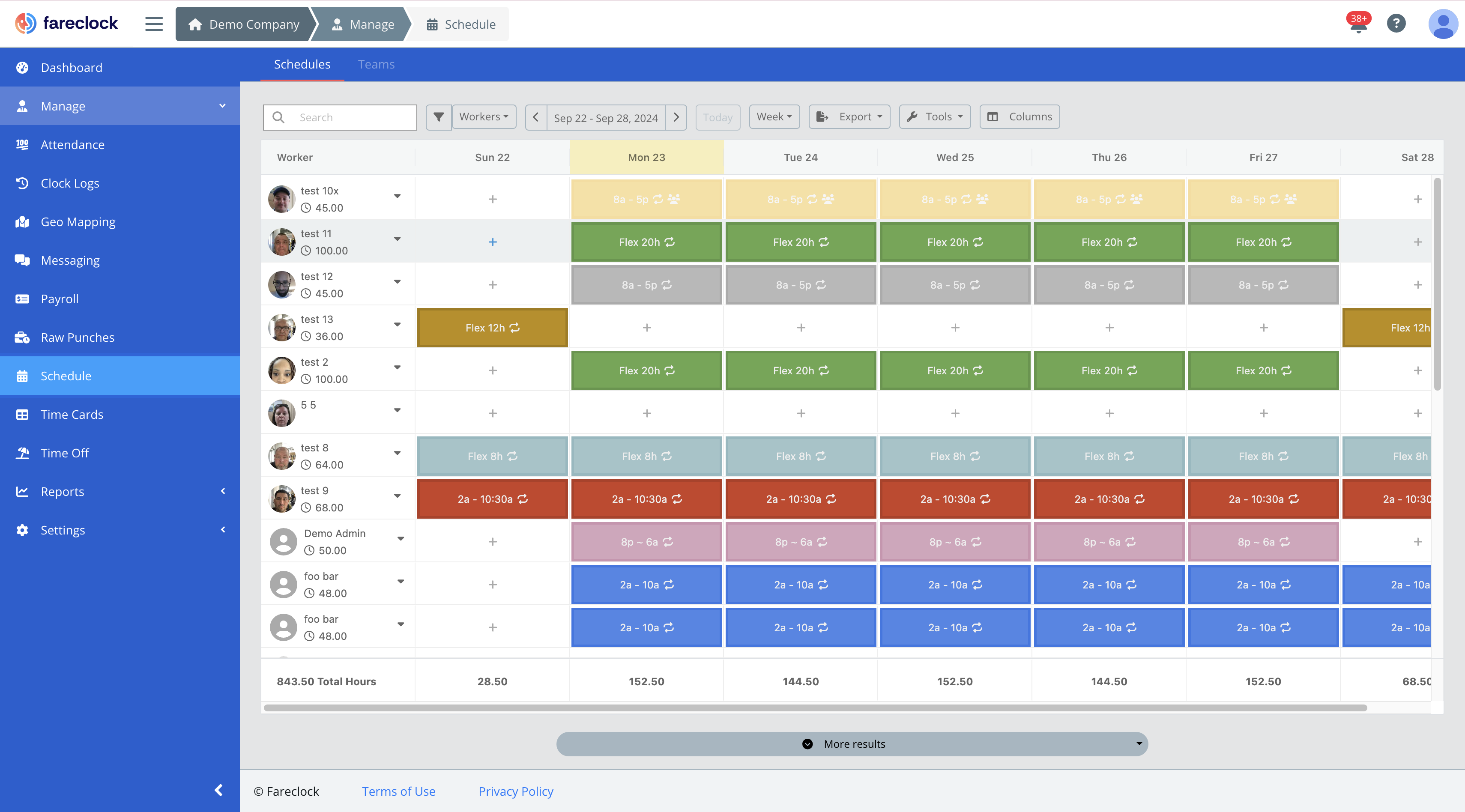Open the Export dropdown menu

(849, 116)
